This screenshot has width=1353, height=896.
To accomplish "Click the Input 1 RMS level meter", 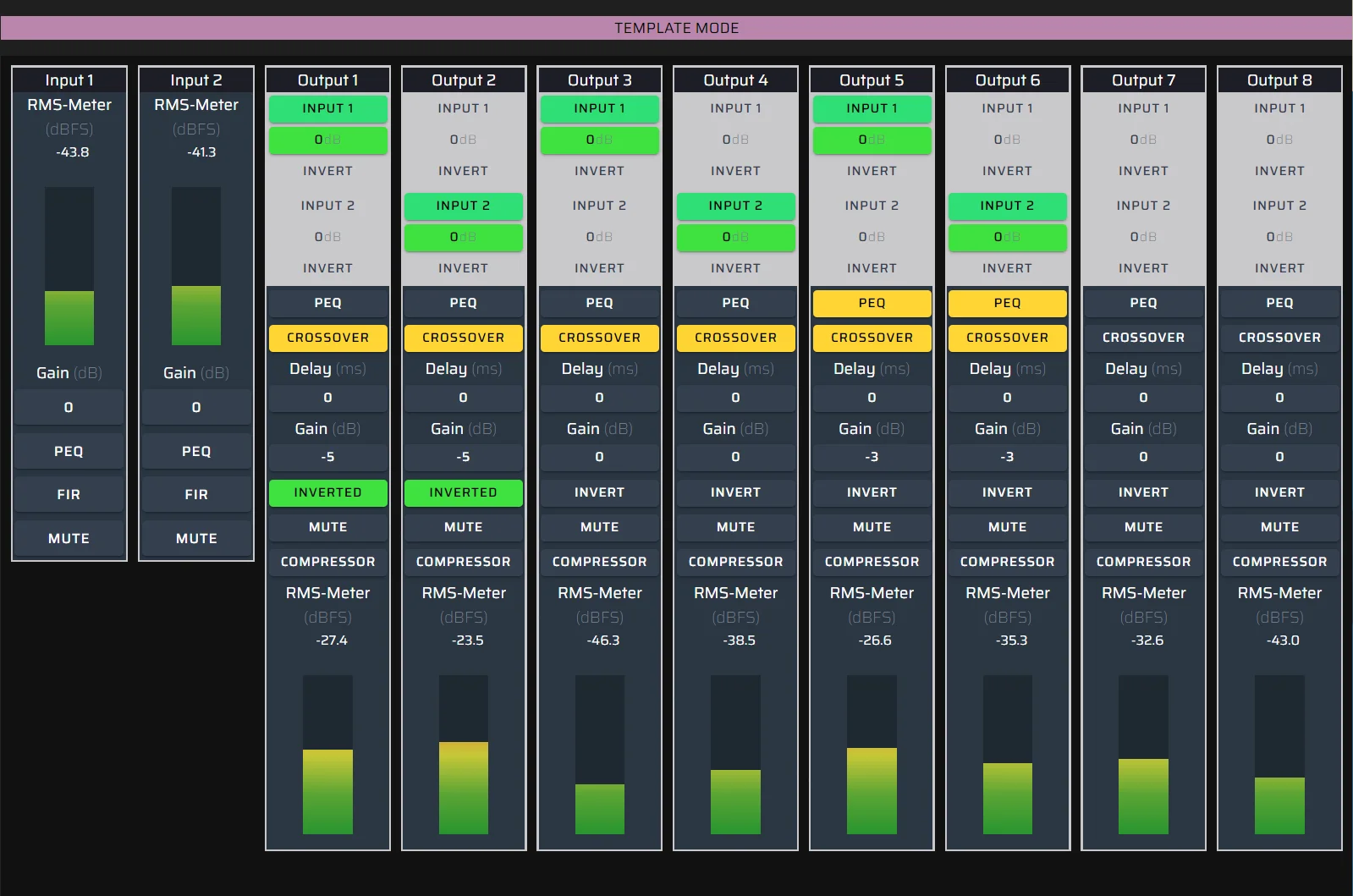I will tap(69, 267).
